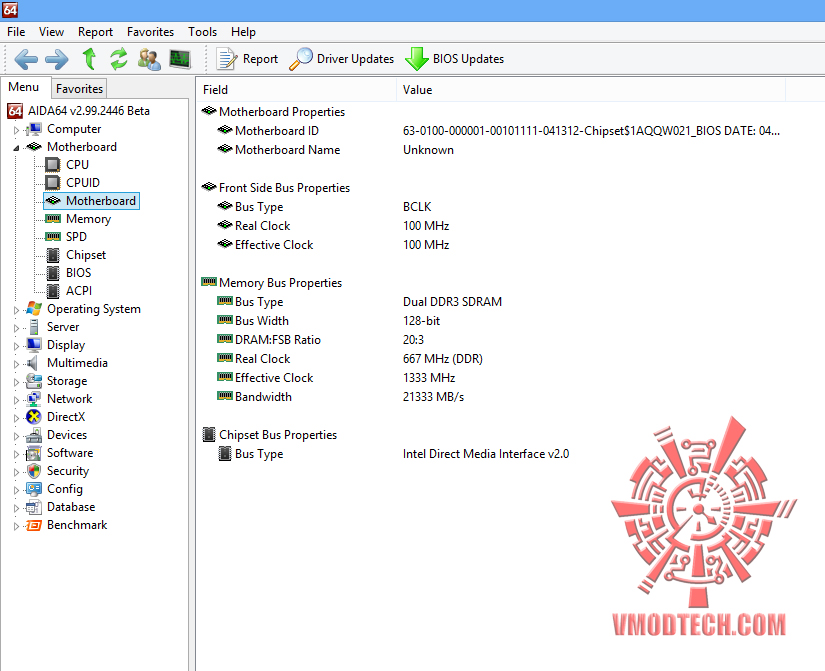Click the Value column header
Image resolution: width=825 pixels, height=671 pixels.
pos(590,90)
